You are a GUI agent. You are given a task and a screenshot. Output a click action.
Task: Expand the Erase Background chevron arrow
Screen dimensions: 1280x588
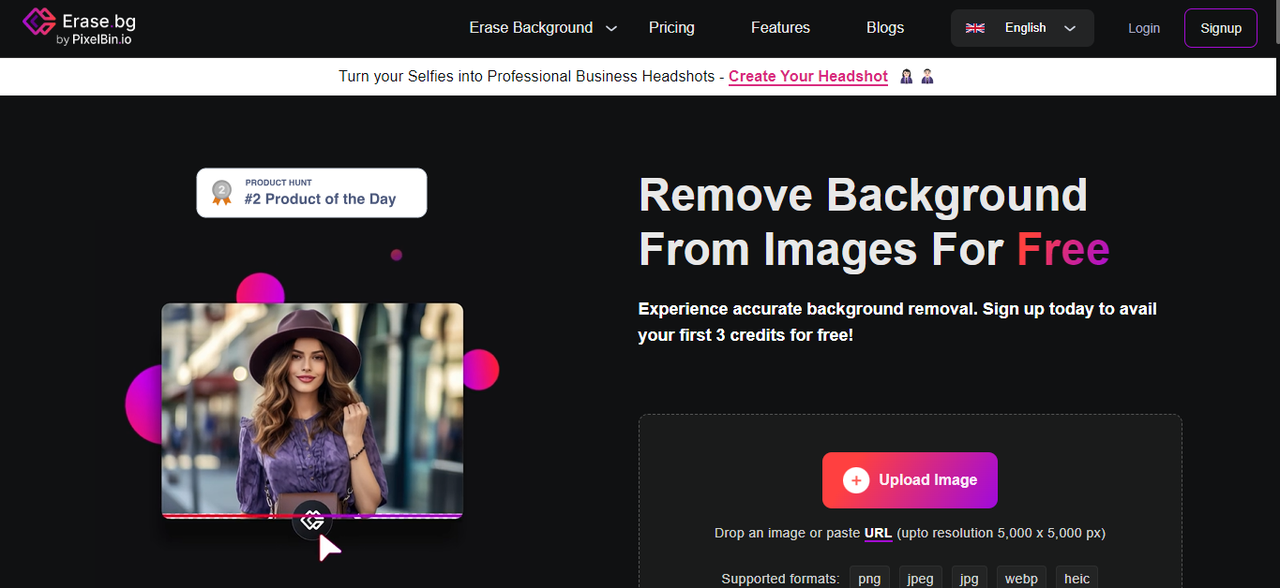click(612, 29)
